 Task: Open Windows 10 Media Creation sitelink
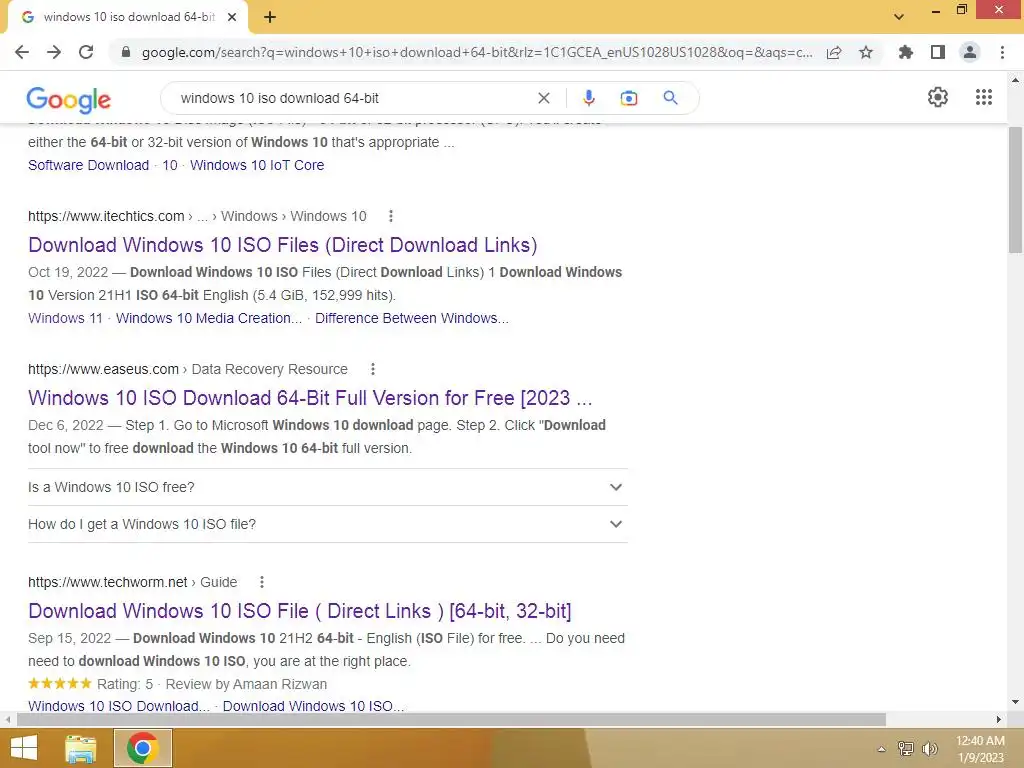[209, 318]
